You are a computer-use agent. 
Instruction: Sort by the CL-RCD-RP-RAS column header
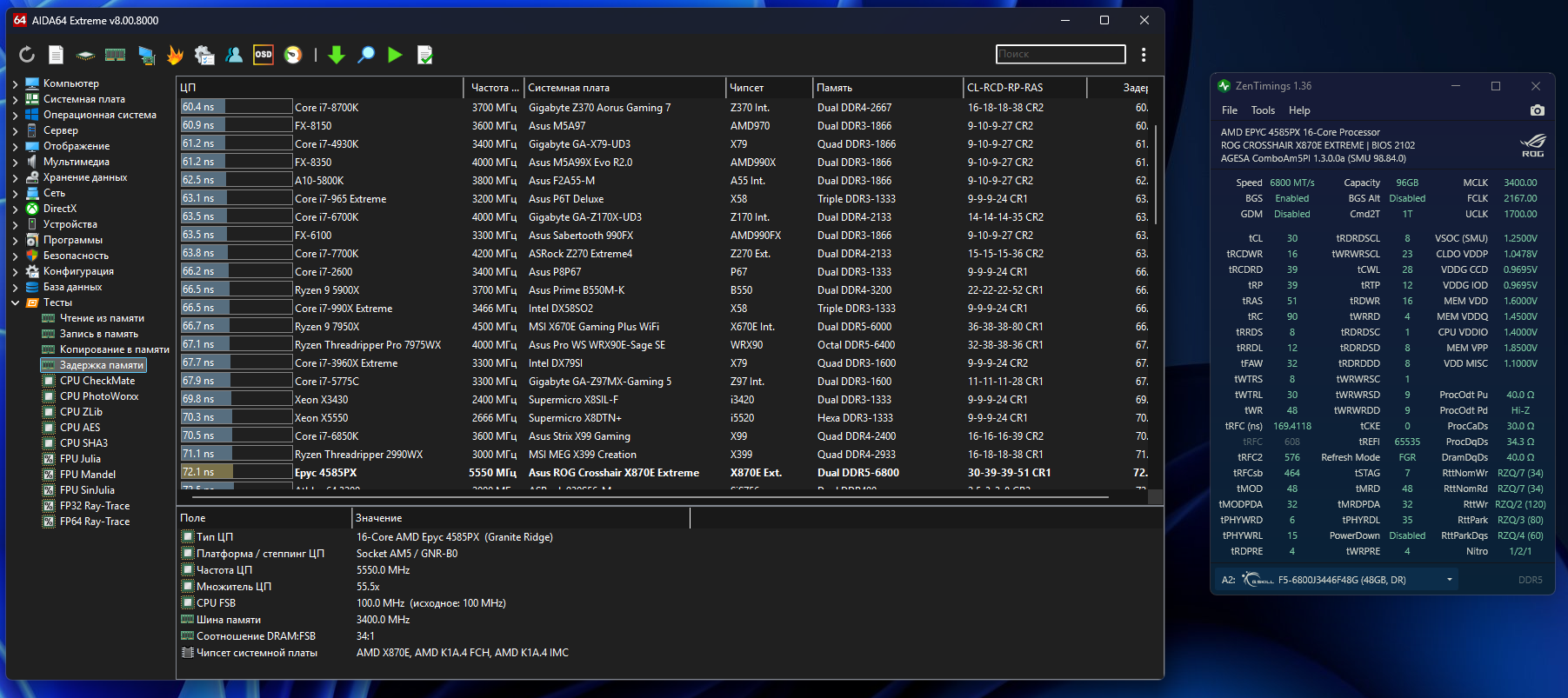point(1025,88)
